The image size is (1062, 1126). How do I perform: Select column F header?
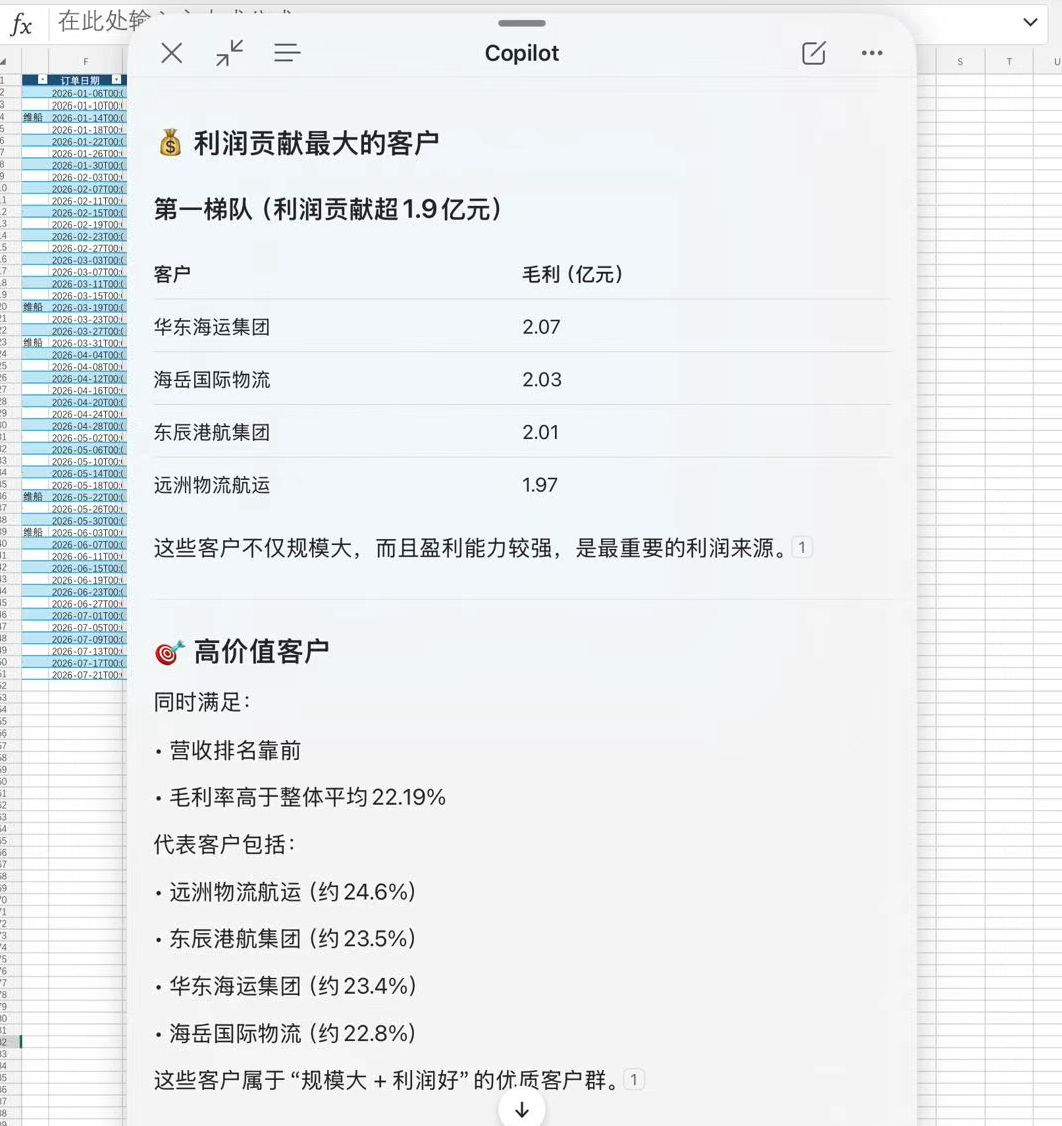tap(85, 62)
